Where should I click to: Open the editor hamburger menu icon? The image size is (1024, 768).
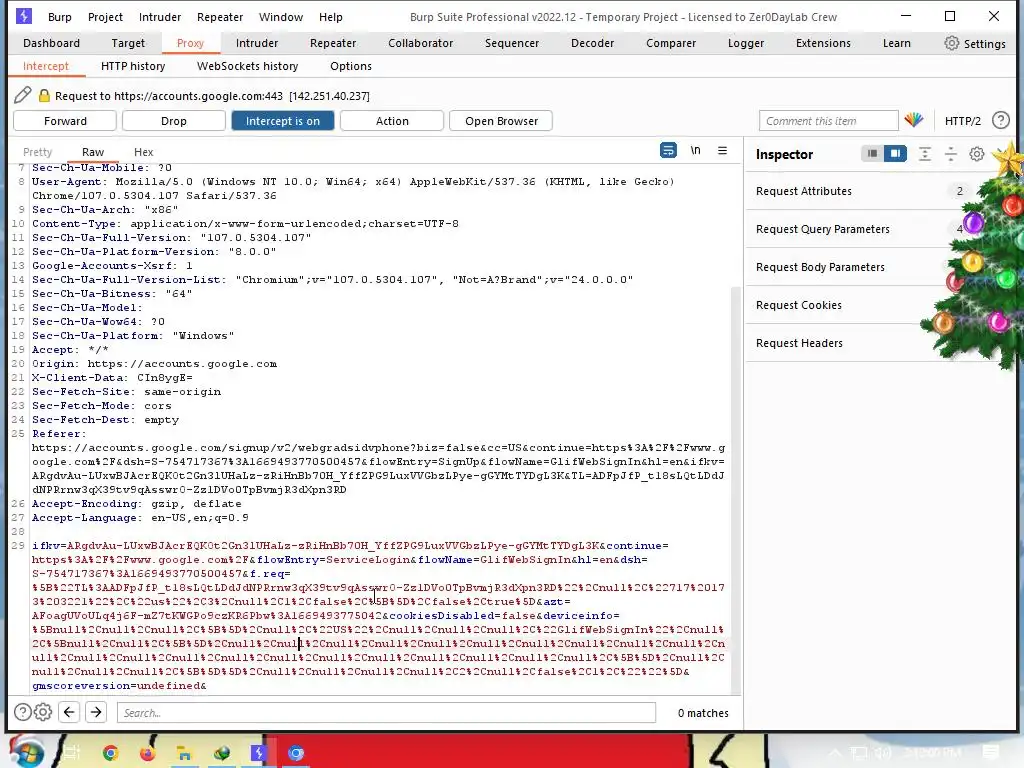pyautogui.click(x=722, y=150)
